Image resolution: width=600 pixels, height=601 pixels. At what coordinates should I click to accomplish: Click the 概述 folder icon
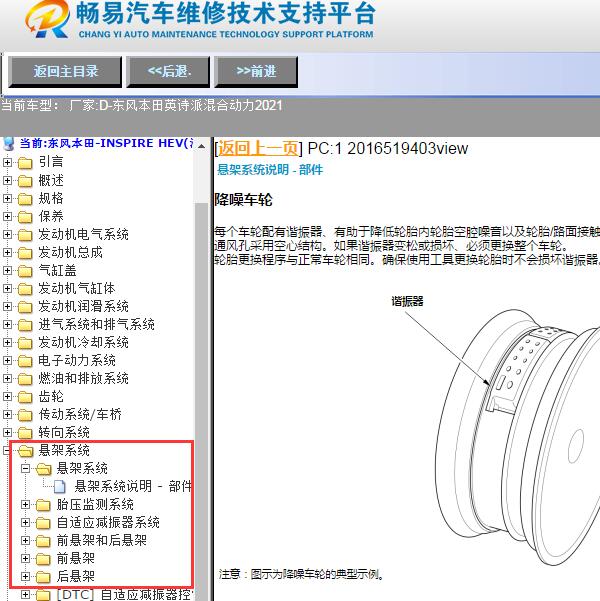pyautogui.click(x=25, y=181)
